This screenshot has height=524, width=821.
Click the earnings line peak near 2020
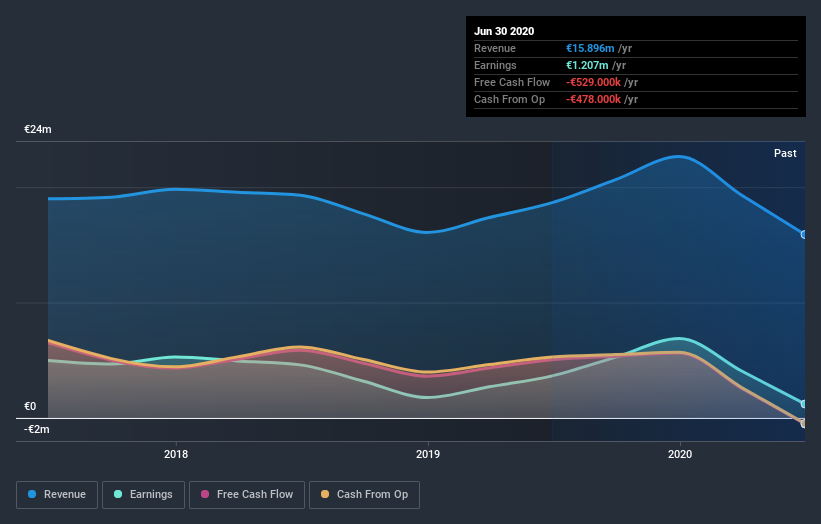coord(679,338)
